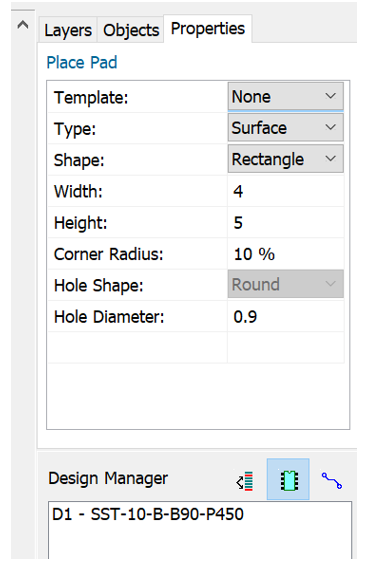The height and width of the screenshot is (573, 367).
Task: Select the nets icon in Design Manager
Action: pos(332,480)
